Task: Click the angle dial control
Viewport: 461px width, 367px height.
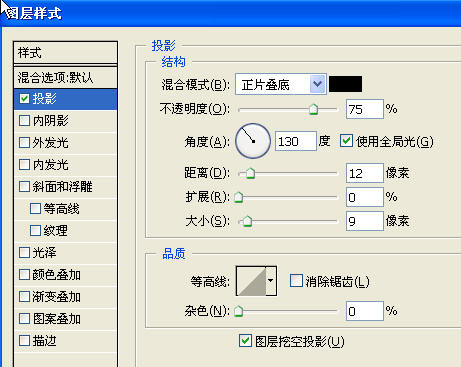Action: [x=253, y=141]
